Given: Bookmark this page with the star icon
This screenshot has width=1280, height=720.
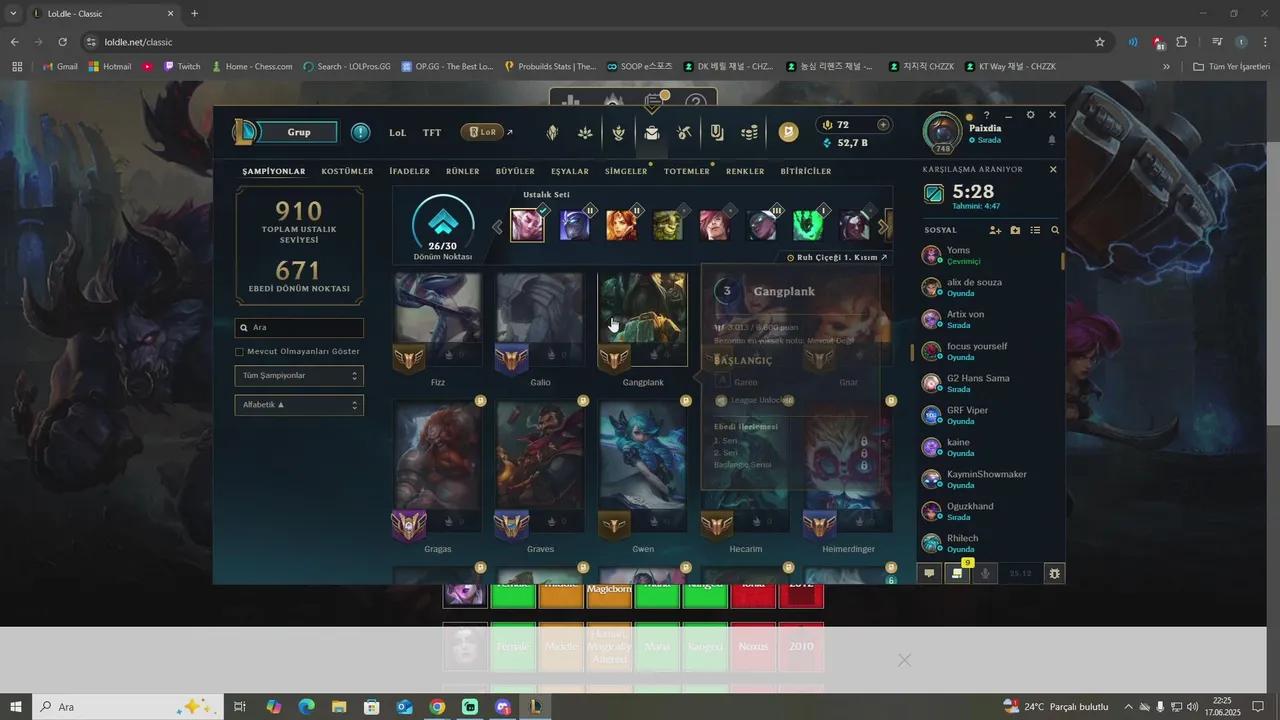Looking at the screenshot, I should tap(1100, 42).
